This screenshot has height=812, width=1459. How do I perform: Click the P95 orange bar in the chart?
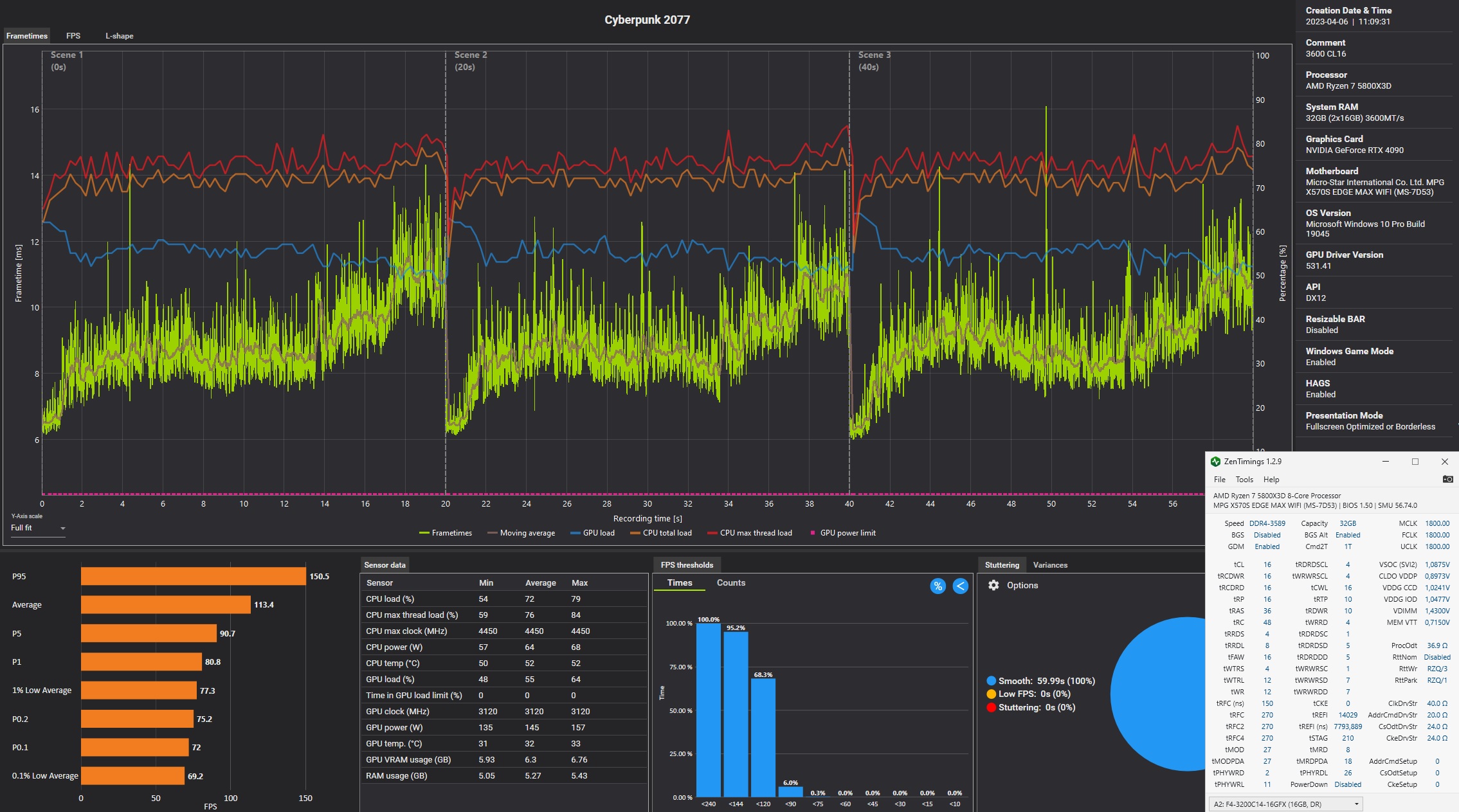click(193, 576)
